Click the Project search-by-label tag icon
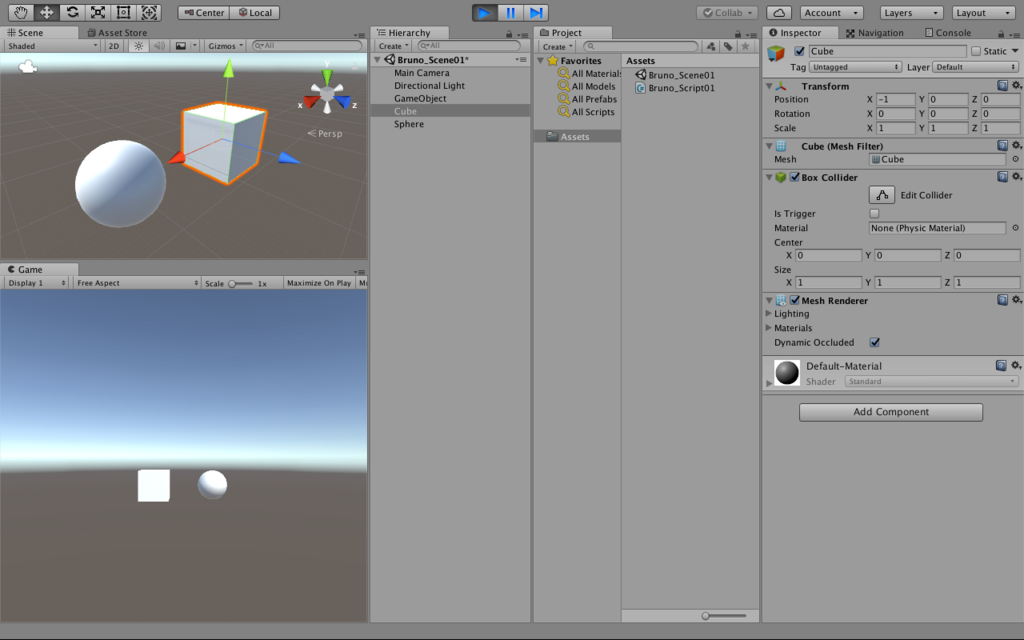This screenshot has height=640, width=1024. click(x=728, y=46)
